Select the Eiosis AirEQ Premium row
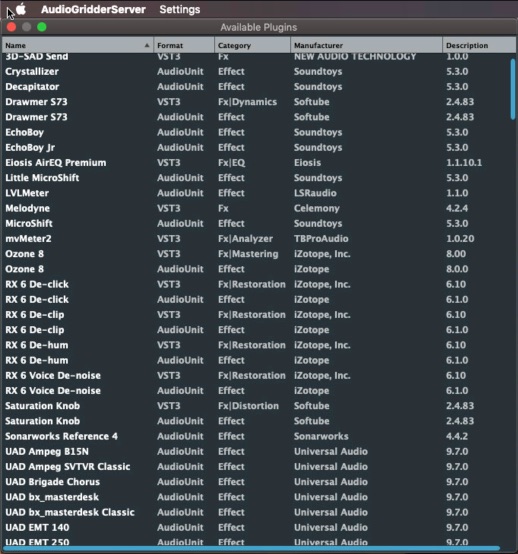The width and height of the screenshot is (518, 554). click(256, 163)
